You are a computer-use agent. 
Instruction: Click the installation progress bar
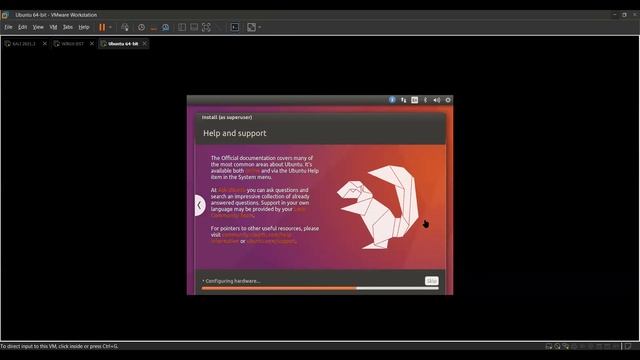pyautogui.click(x=320, y=288)
